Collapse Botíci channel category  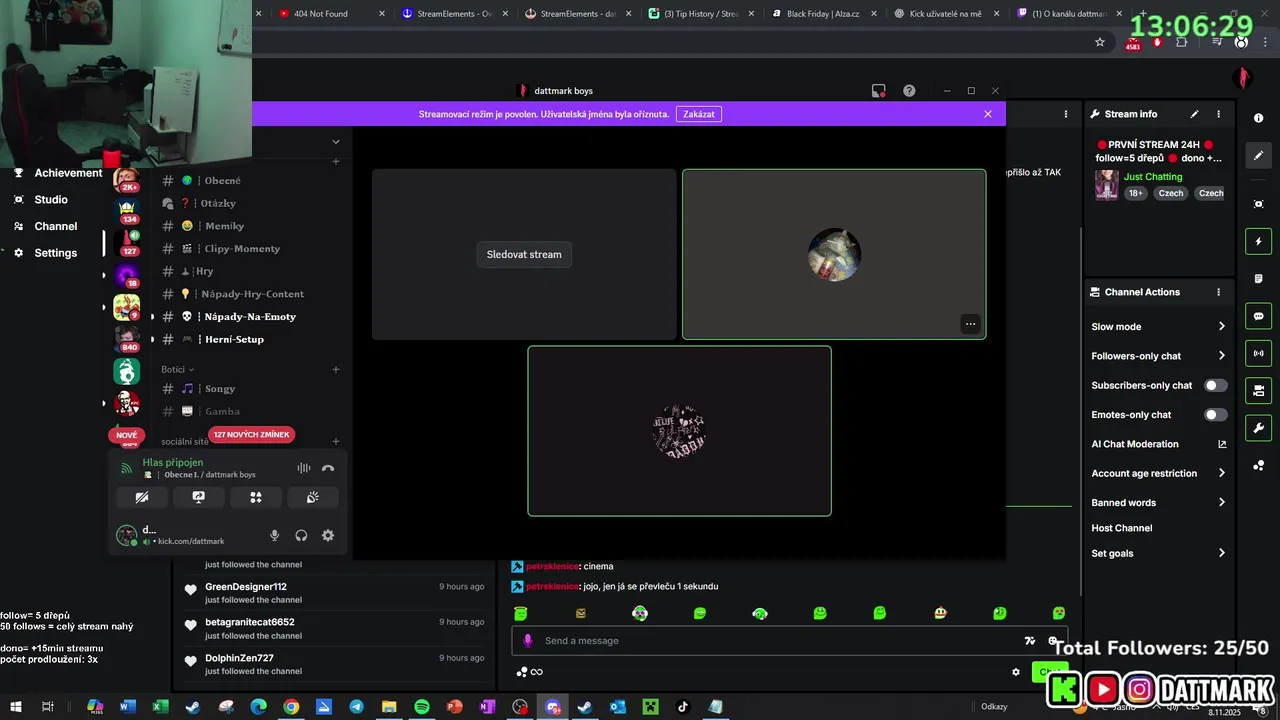(177, 369)
